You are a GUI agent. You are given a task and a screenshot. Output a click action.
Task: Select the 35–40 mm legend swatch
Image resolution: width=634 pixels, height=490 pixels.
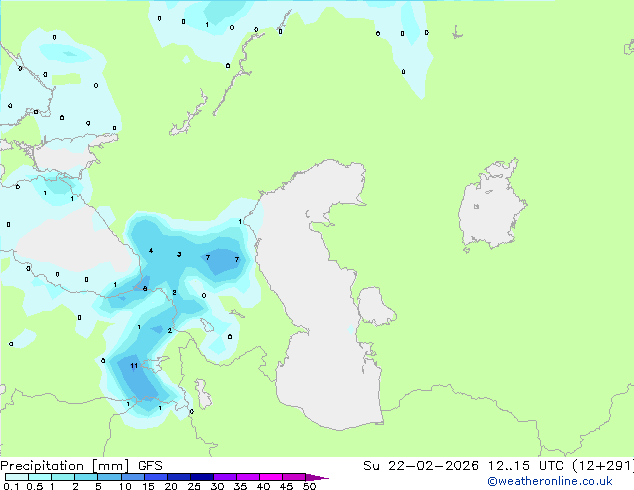coord(248,477)
